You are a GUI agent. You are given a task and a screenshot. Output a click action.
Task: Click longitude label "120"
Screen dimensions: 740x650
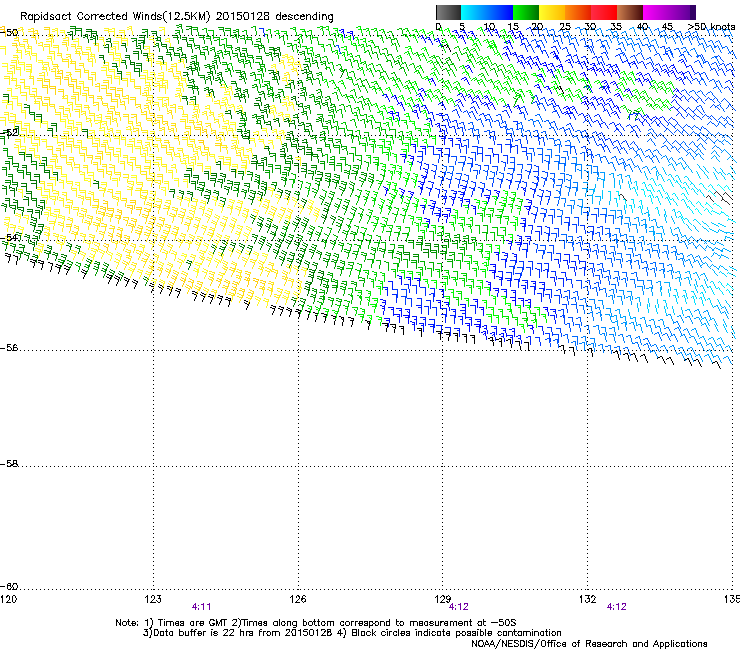(x=8, y=599)
